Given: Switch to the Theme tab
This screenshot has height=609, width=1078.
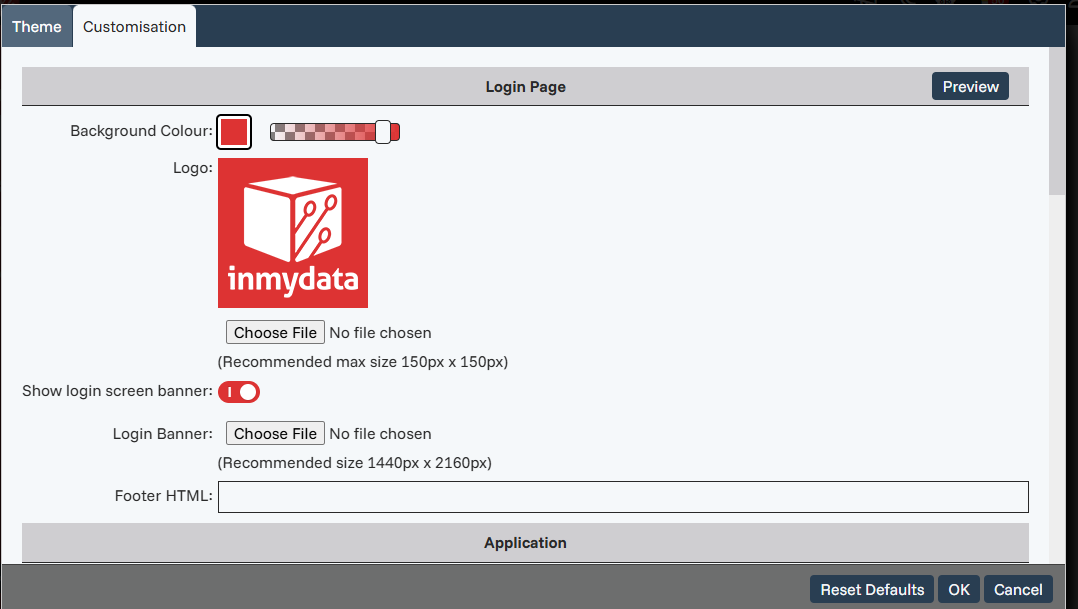Looking at the screenshot, I should click(36, 27).
